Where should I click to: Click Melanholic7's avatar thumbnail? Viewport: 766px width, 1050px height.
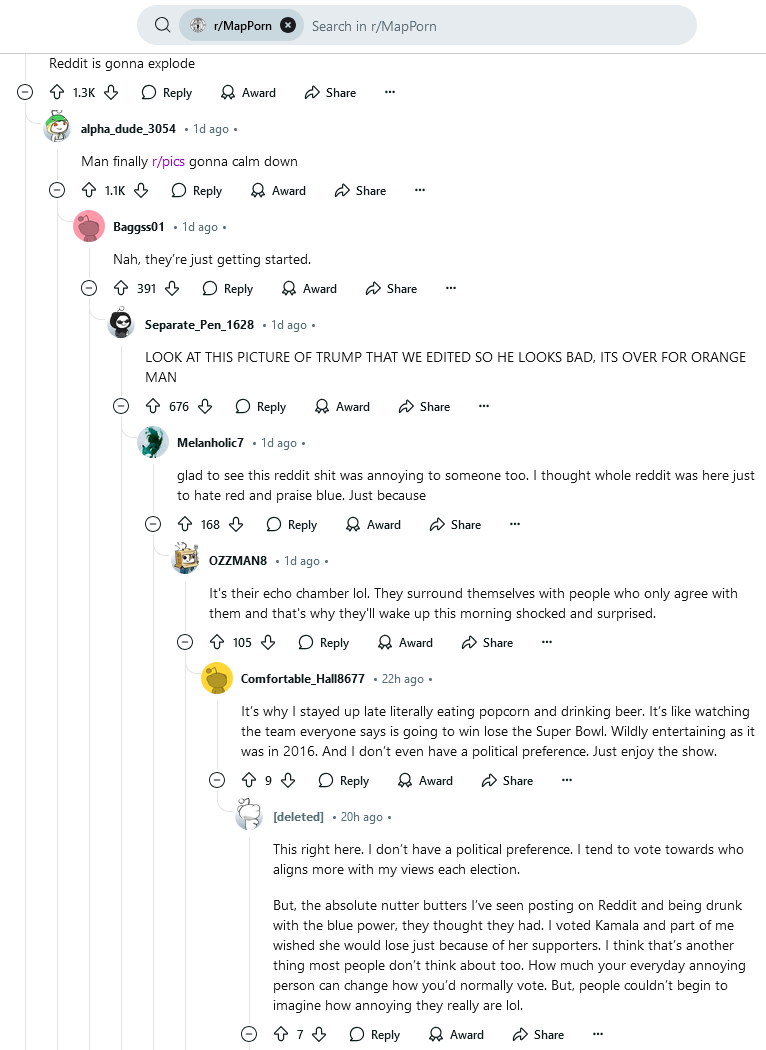coord(153,442)
